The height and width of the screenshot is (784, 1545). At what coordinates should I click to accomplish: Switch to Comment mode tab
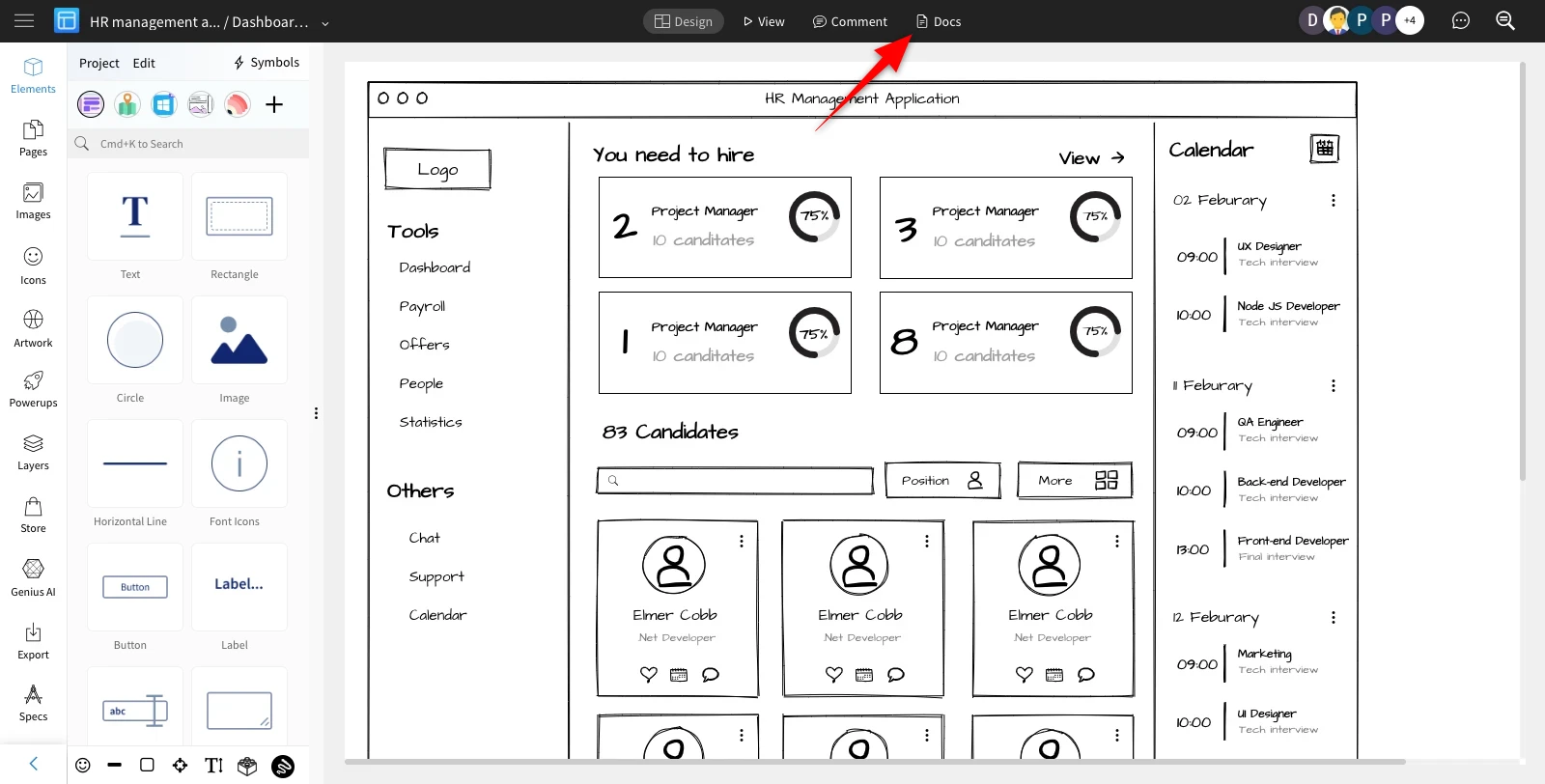point(850,21)
